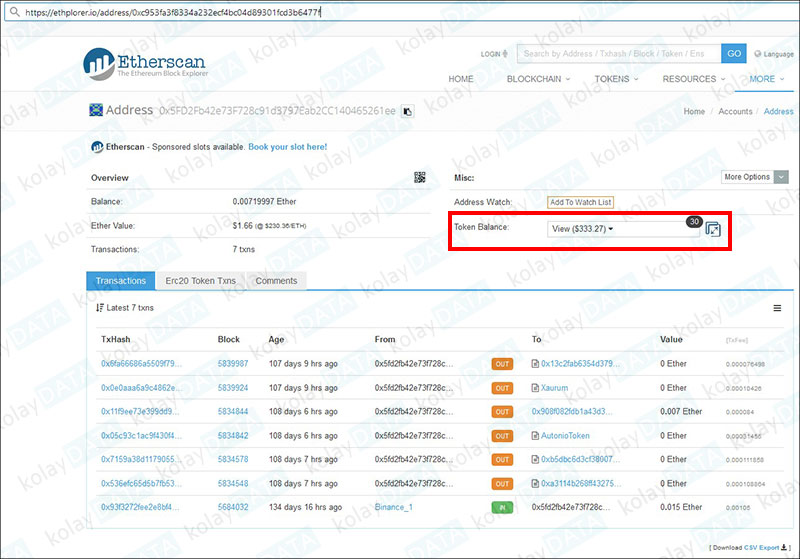The width and height of the screenshot is (800, 559).
Task: Click the Add To Watch List button
Action: (x=580, y=202)
